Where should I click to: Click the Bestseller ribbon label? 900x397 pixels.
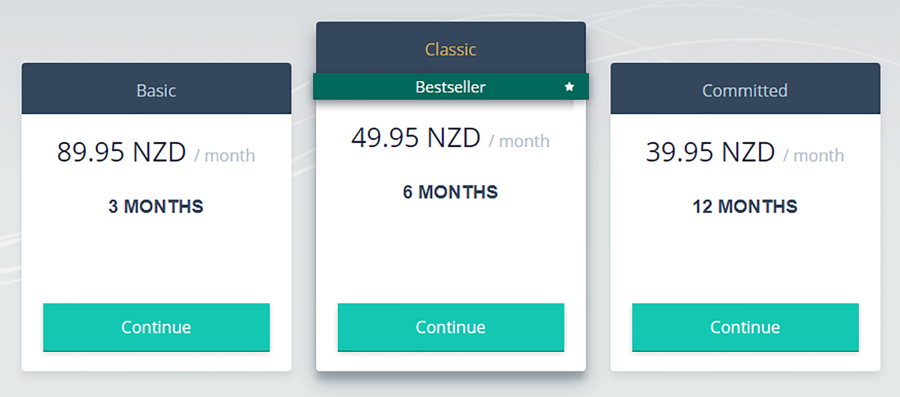coord(451,87)
